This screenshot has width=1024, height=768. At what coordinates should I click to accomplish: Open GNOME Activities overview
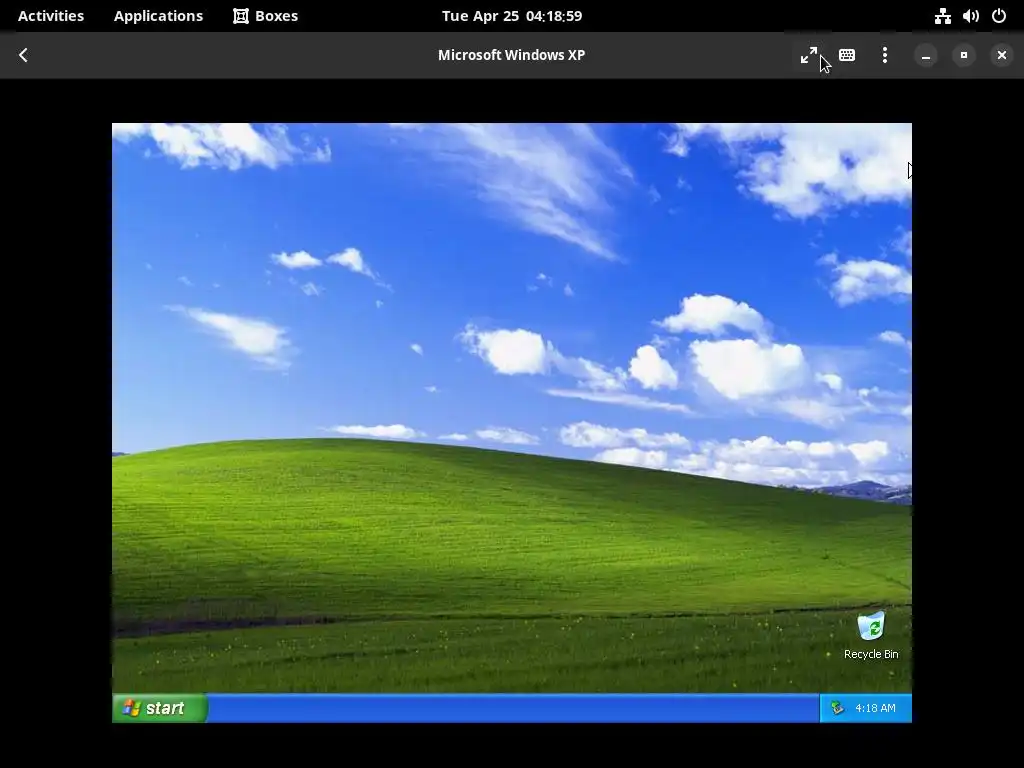[x=51, y=16]
